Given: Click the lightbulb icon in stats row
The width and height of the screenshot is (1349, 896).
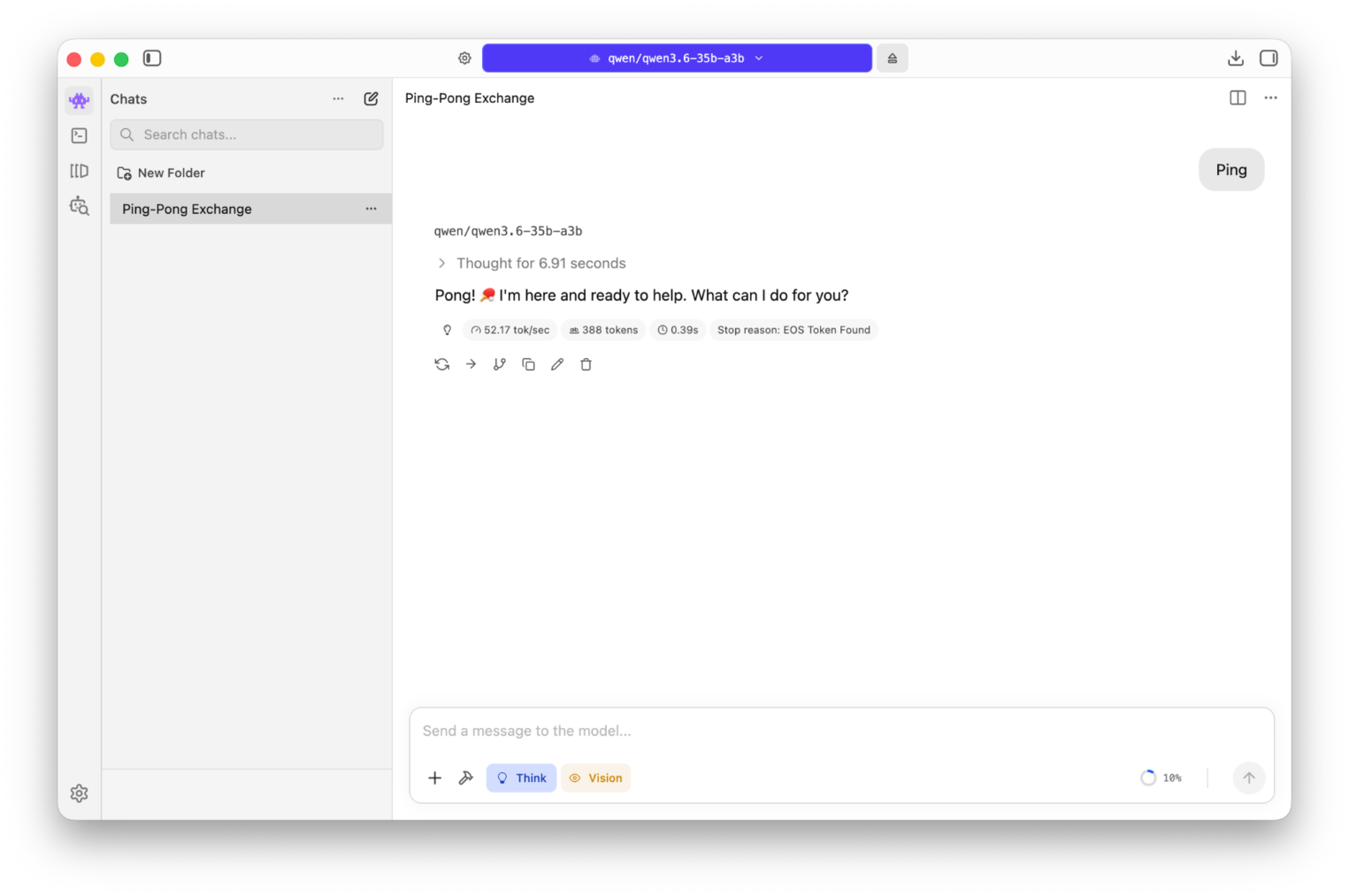Looking at the screenshot, I should 448,330.
